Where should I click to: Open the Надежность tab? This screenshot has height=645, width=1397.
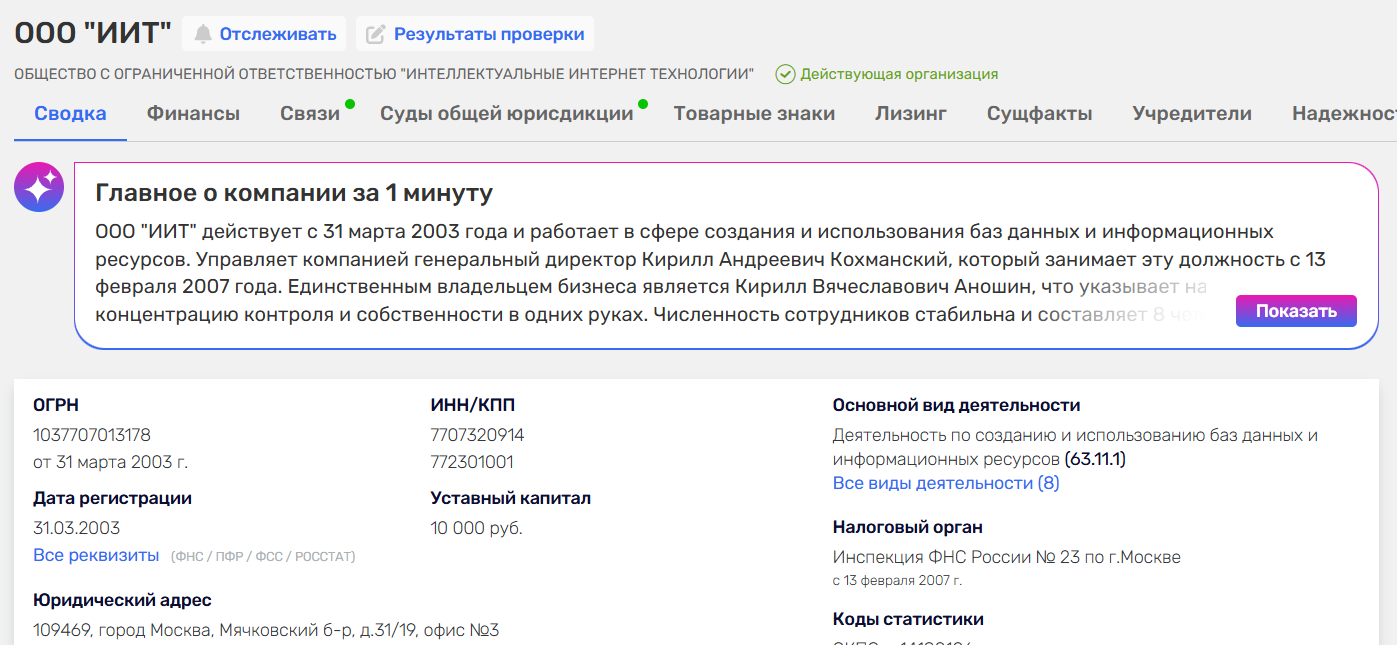point(1344,113)
